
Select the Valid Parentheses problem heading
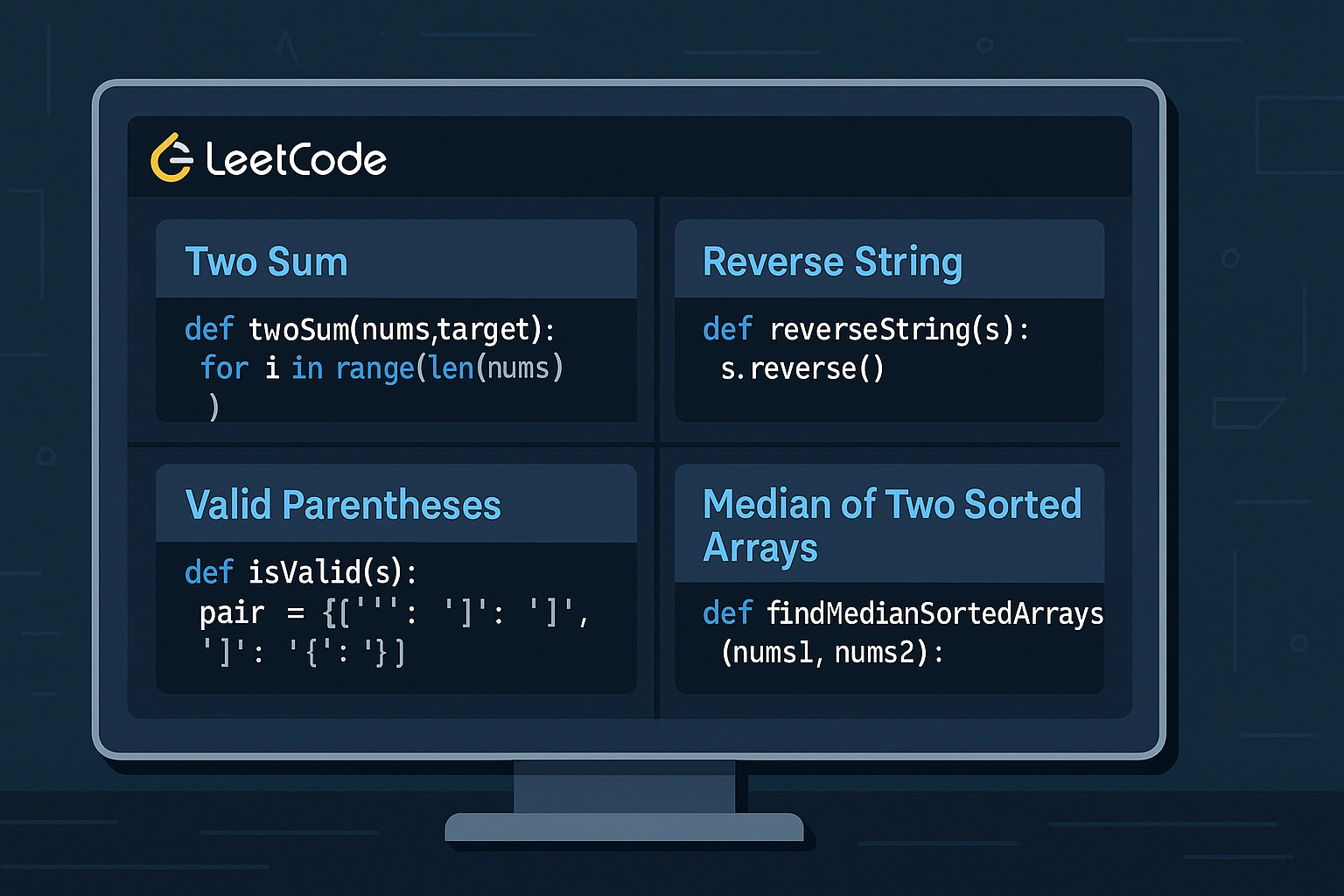343,505
